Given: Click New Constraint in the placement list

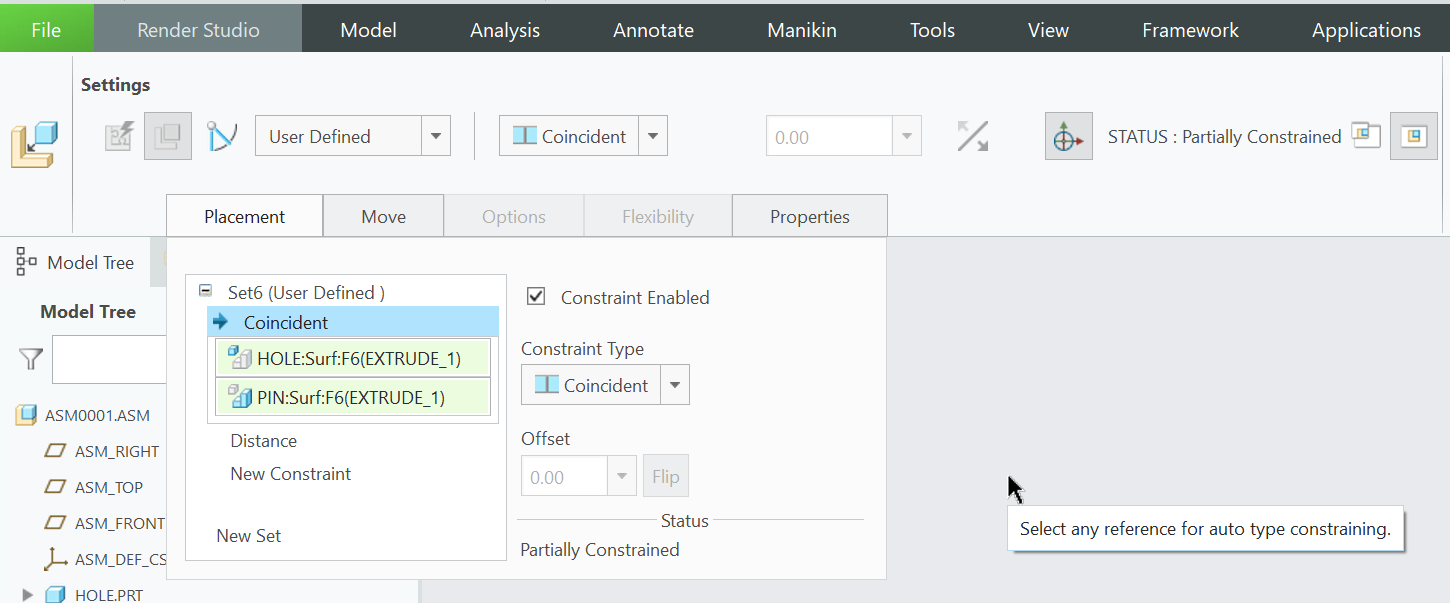Looking at the screenshot, I should pyautogui.click(x=290, y=474).
